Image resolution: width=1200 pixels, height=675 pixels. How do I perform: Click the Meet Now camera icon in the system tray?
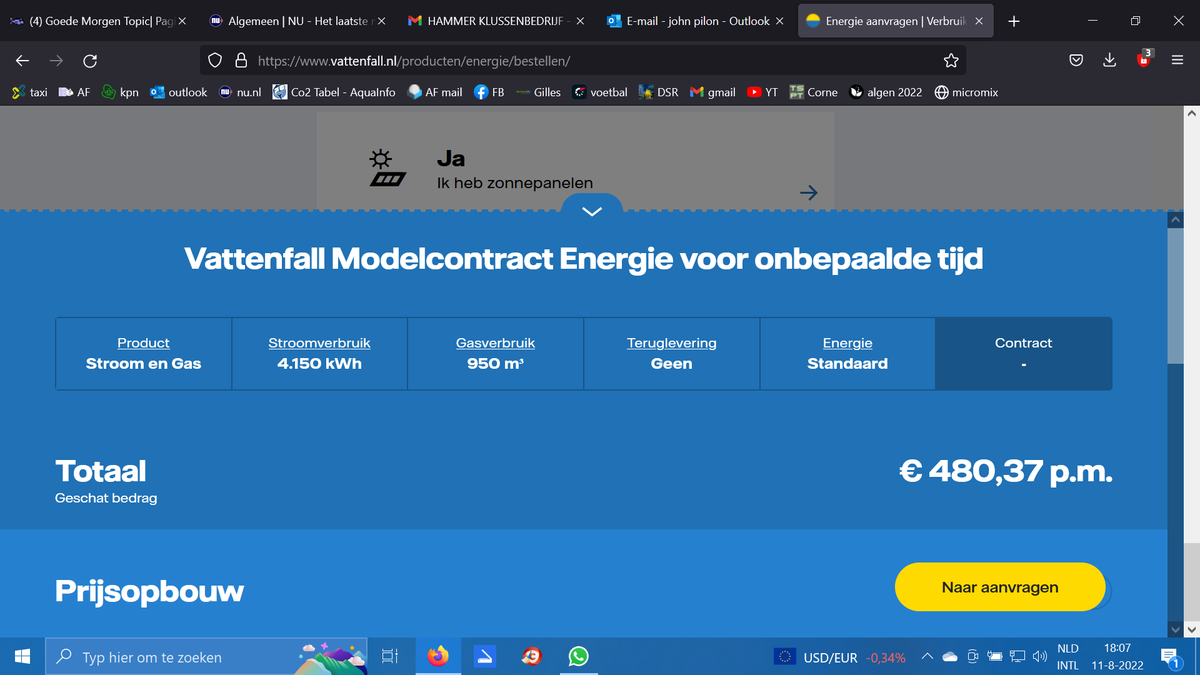pyautogui.click(x=972, y=657)
